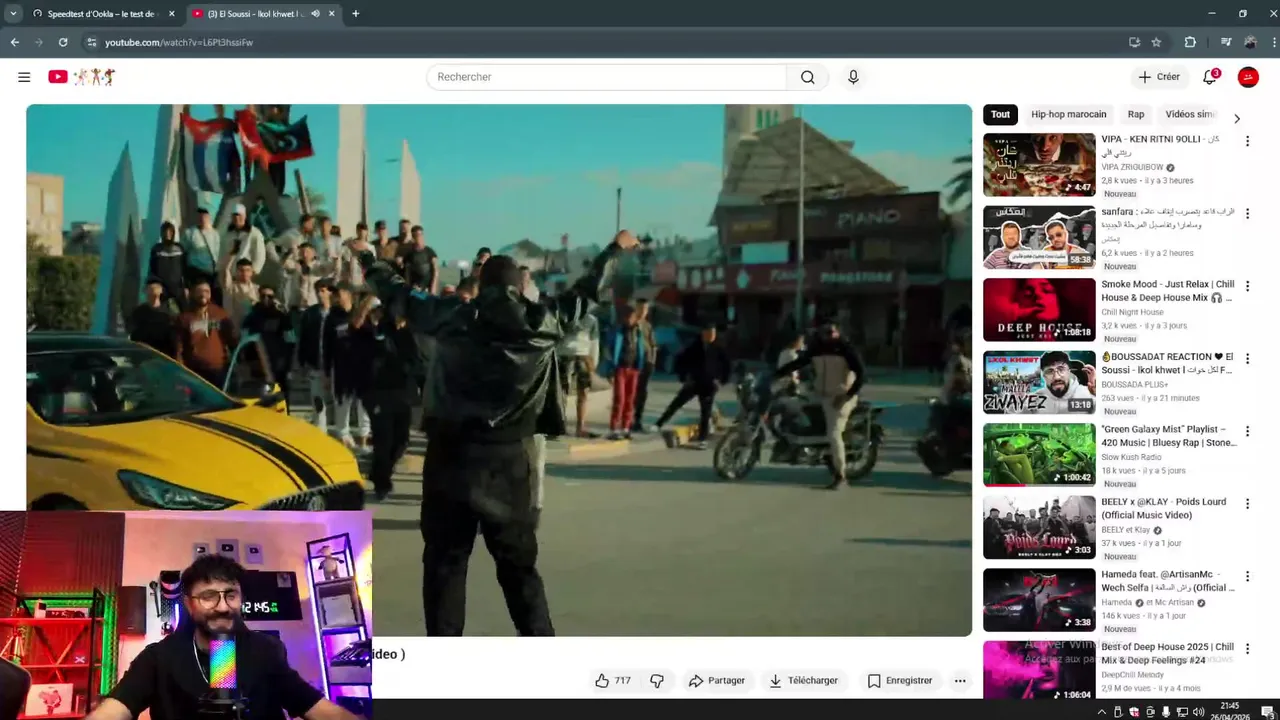Image resolution: width=1280 pixels, height=720 pixels.
Task: Click the Télécharger button
Action: pyautogui.click(x=803, y=681)
